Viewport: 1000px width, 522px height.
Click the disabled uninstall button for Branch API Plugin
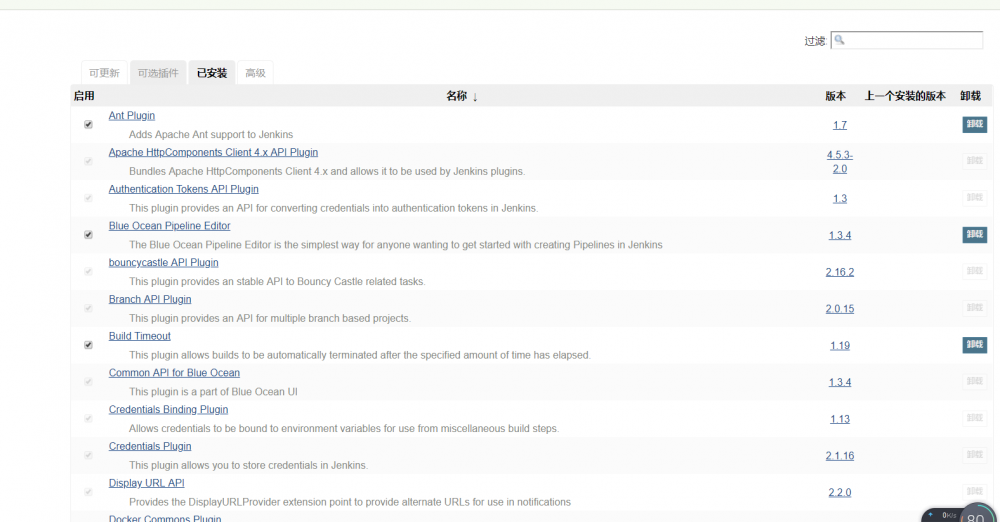click(x=974, y=308)
